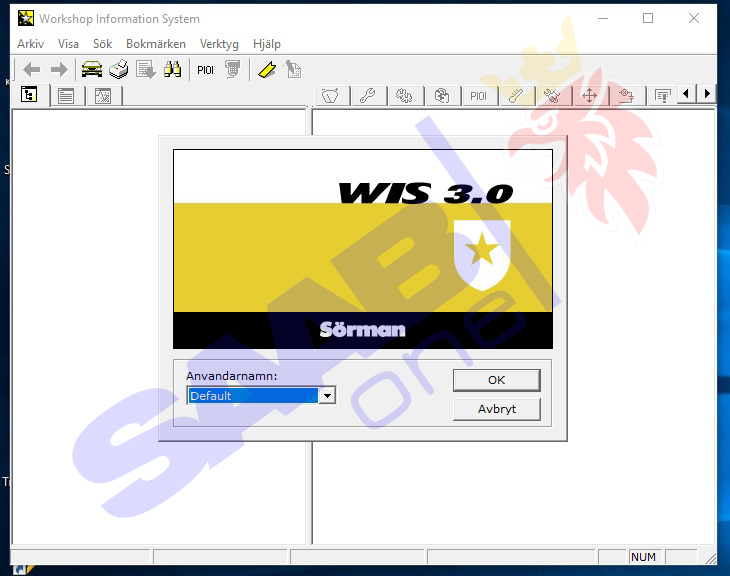The image size is (730, 576).
Task: Click the Default username field
Action: tap(253, 396)
